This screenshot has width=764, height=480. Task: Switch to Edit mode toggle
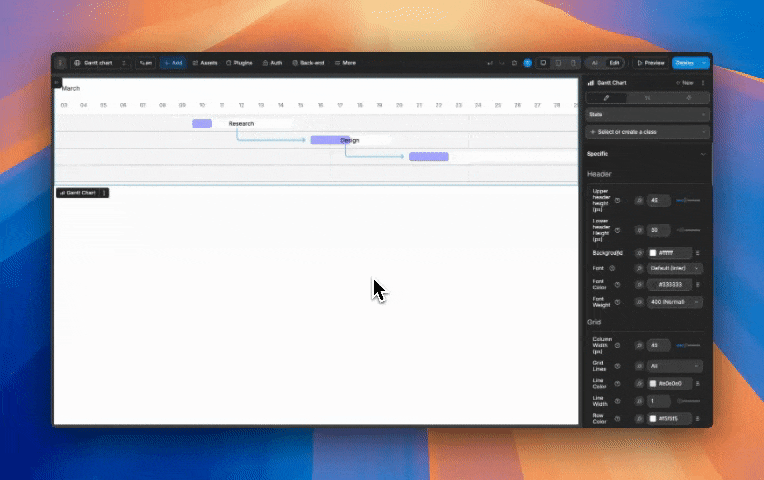(x=614, y=63)
